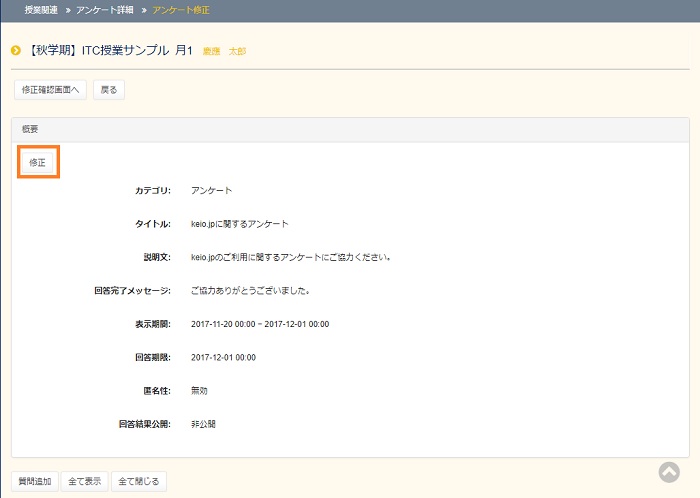Click the 回答結果公開 value 非公開
The image size is (700, 498).
(x=203, y=424)
